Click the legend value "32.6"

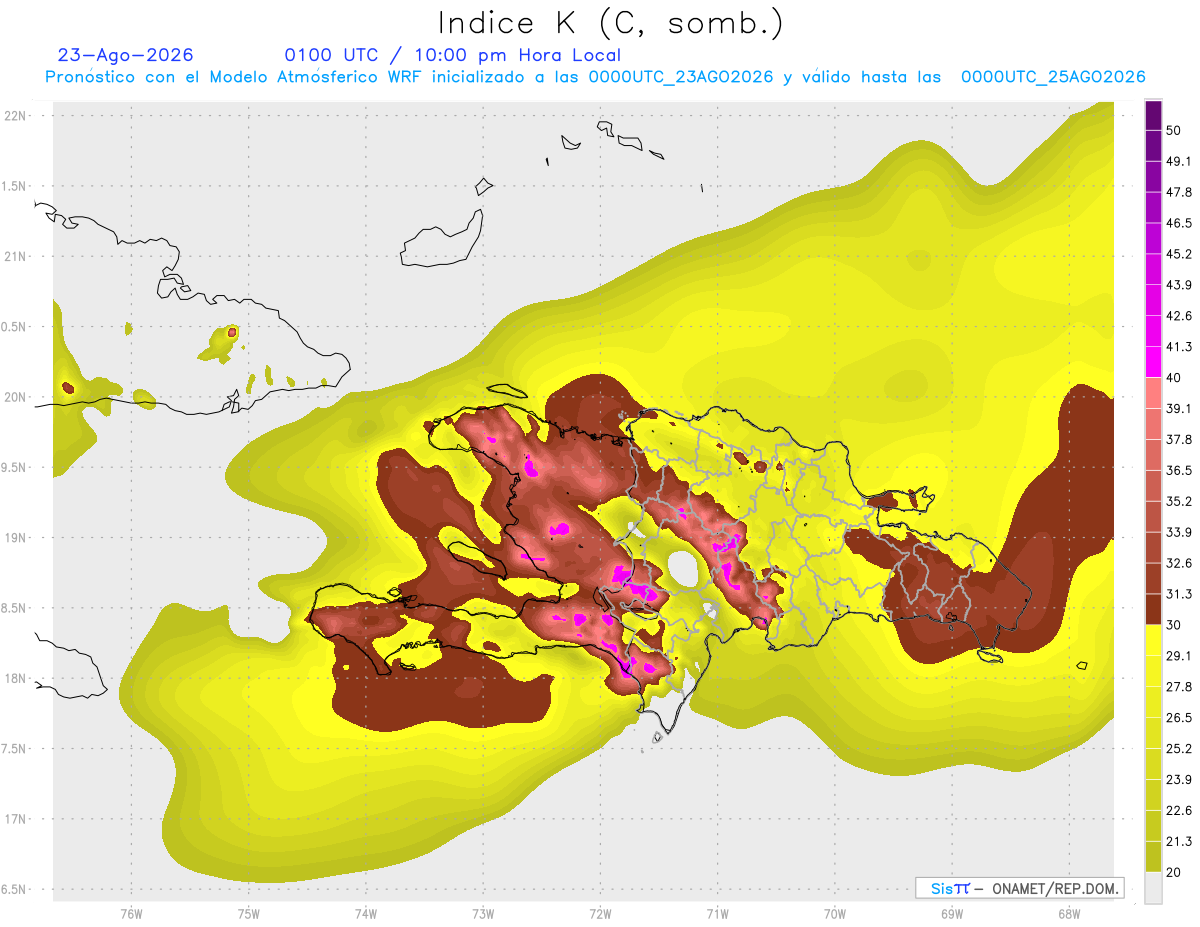[x=1178, y=563]
